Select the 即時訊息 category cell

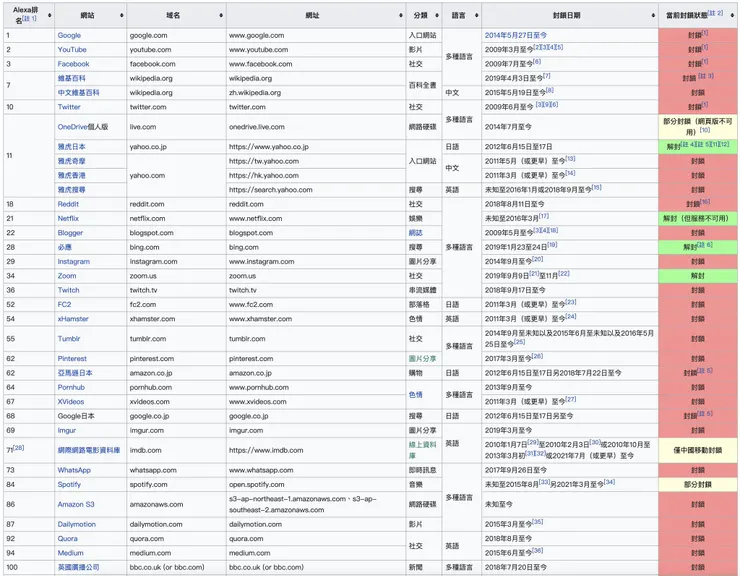(423, 470)
